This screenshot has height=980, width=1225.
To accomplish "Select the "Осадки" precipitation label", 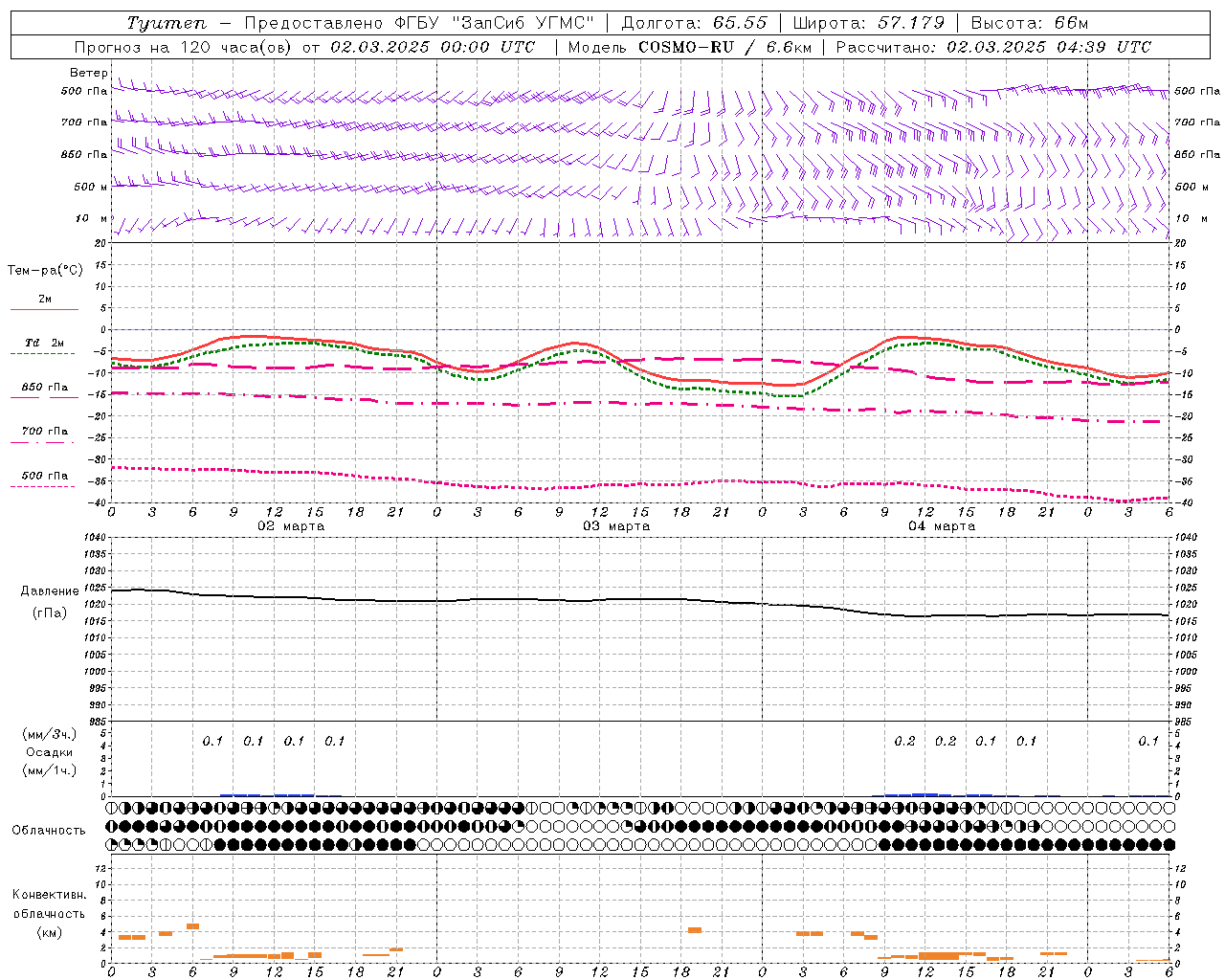I will point(50,752).
